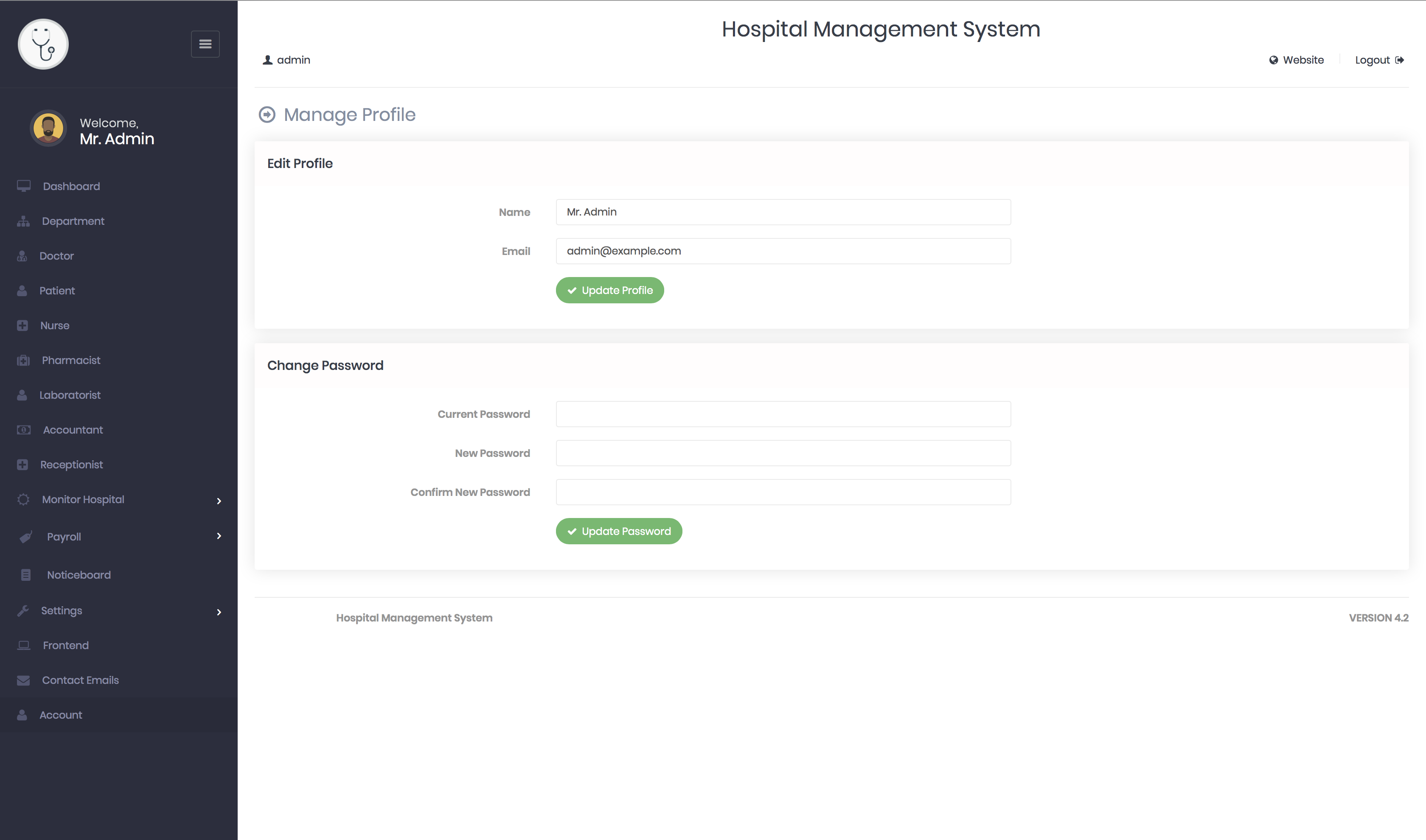Click the Nurse plus-square icon
The image size is (1426, 840).
click(x=22, y=325)
